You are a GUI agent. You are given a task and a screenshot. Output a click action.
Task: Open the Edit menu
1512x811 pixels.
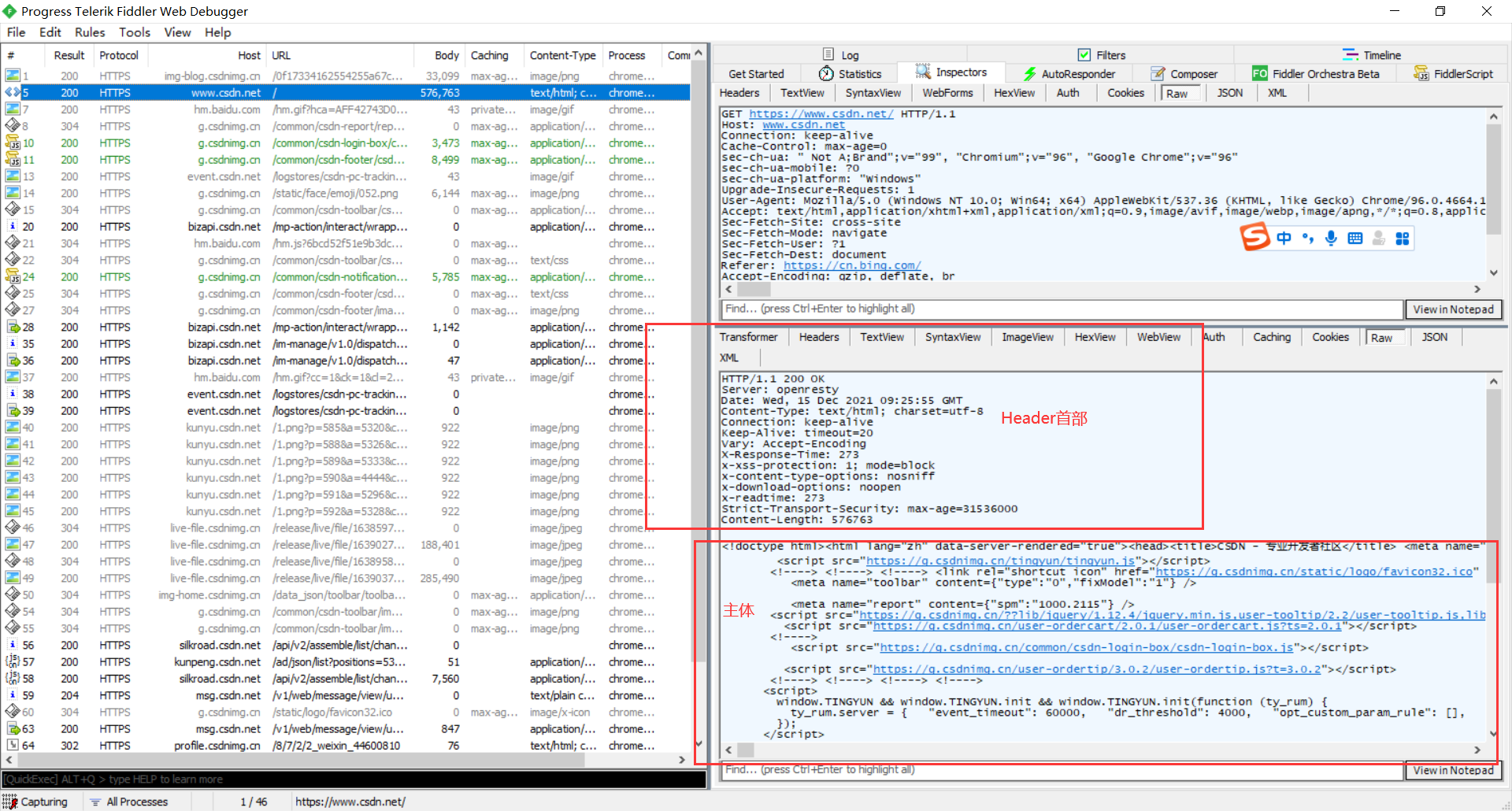pyautogui.click(x=50, y=32)
